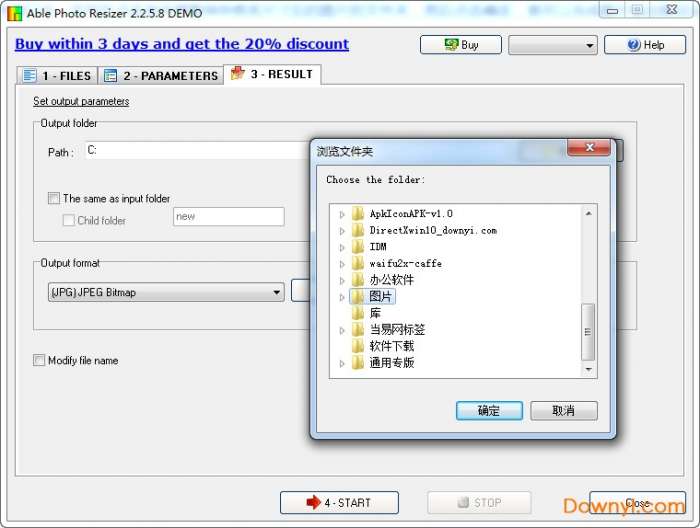This screenshot has width=700, height=528.
Task: Open the JPEG Bitmap output format dropdown
Action: pos(166,292)
